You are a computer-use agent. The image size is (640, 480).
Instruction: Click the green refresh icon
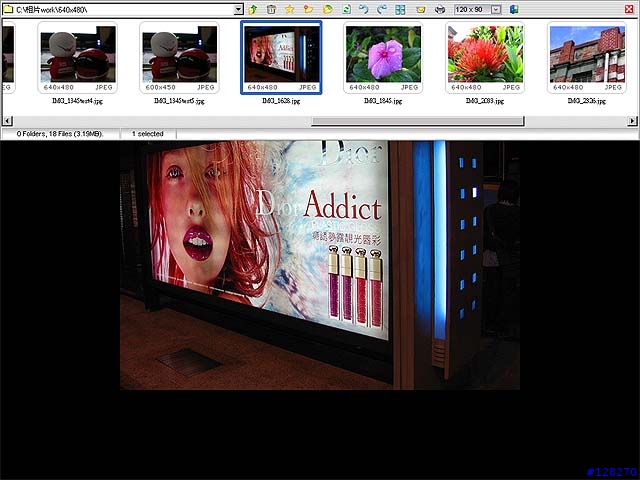(346, 9)
